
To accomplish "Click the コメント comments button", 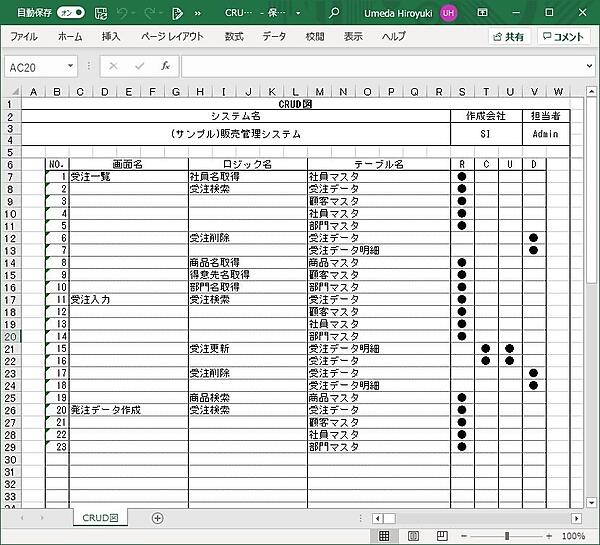I will point(563,37).
